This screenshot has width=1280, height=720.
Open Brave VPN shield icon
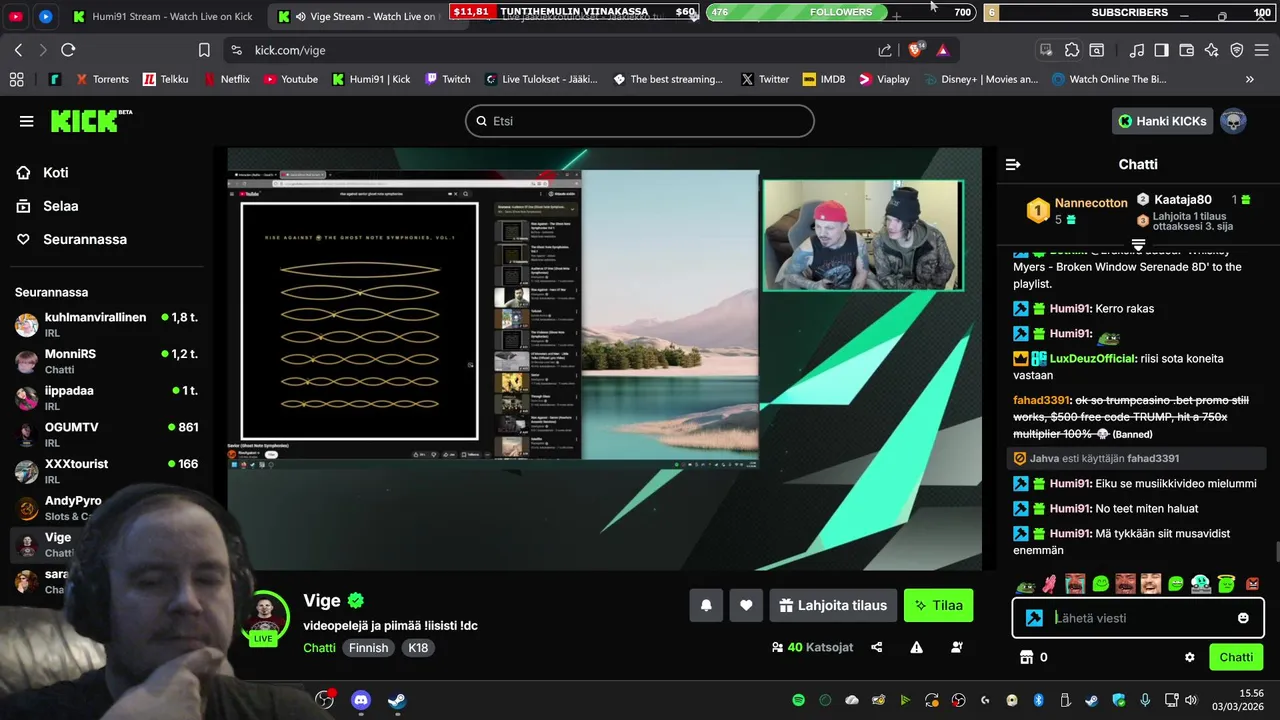(1237, 50)
